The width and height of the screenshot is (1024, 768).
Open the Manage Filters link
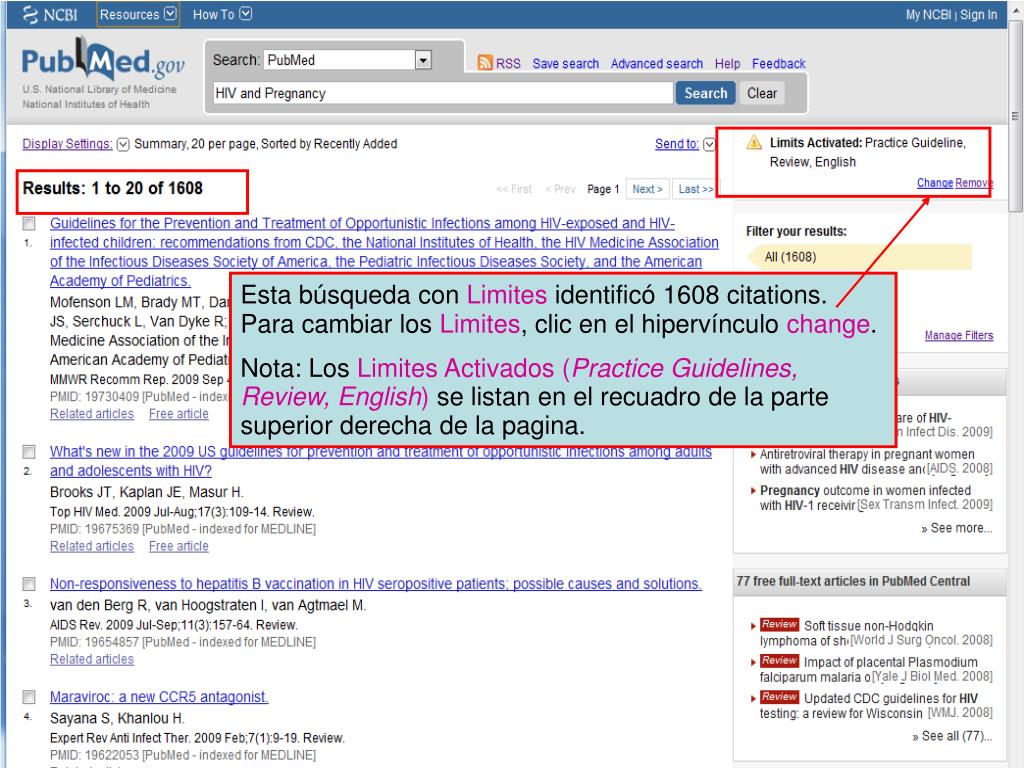pyautogui.click(x=959, y=335)
